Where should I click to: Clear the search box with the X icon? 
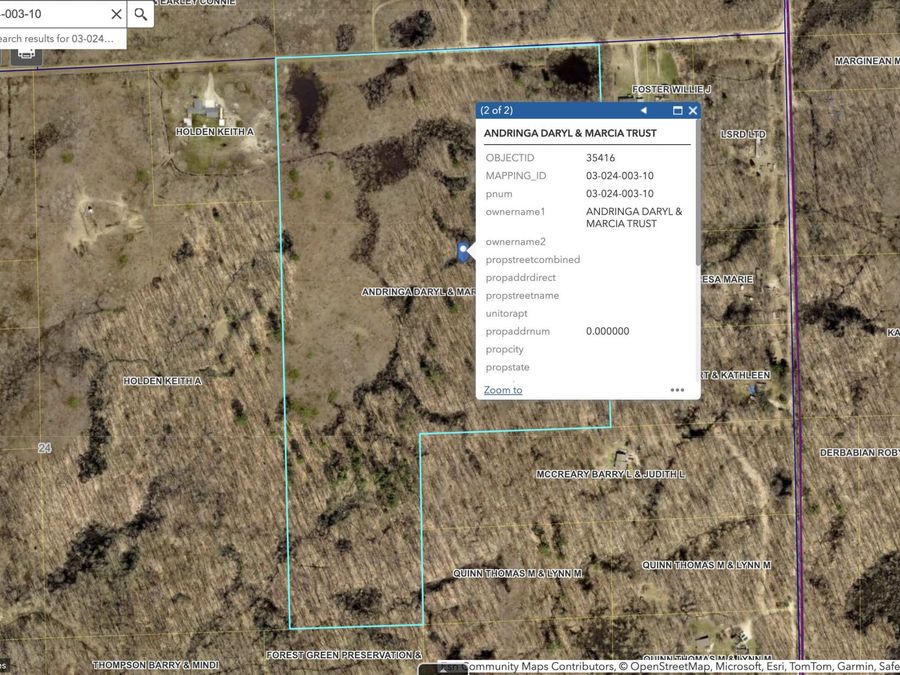(x=116, y=14)
